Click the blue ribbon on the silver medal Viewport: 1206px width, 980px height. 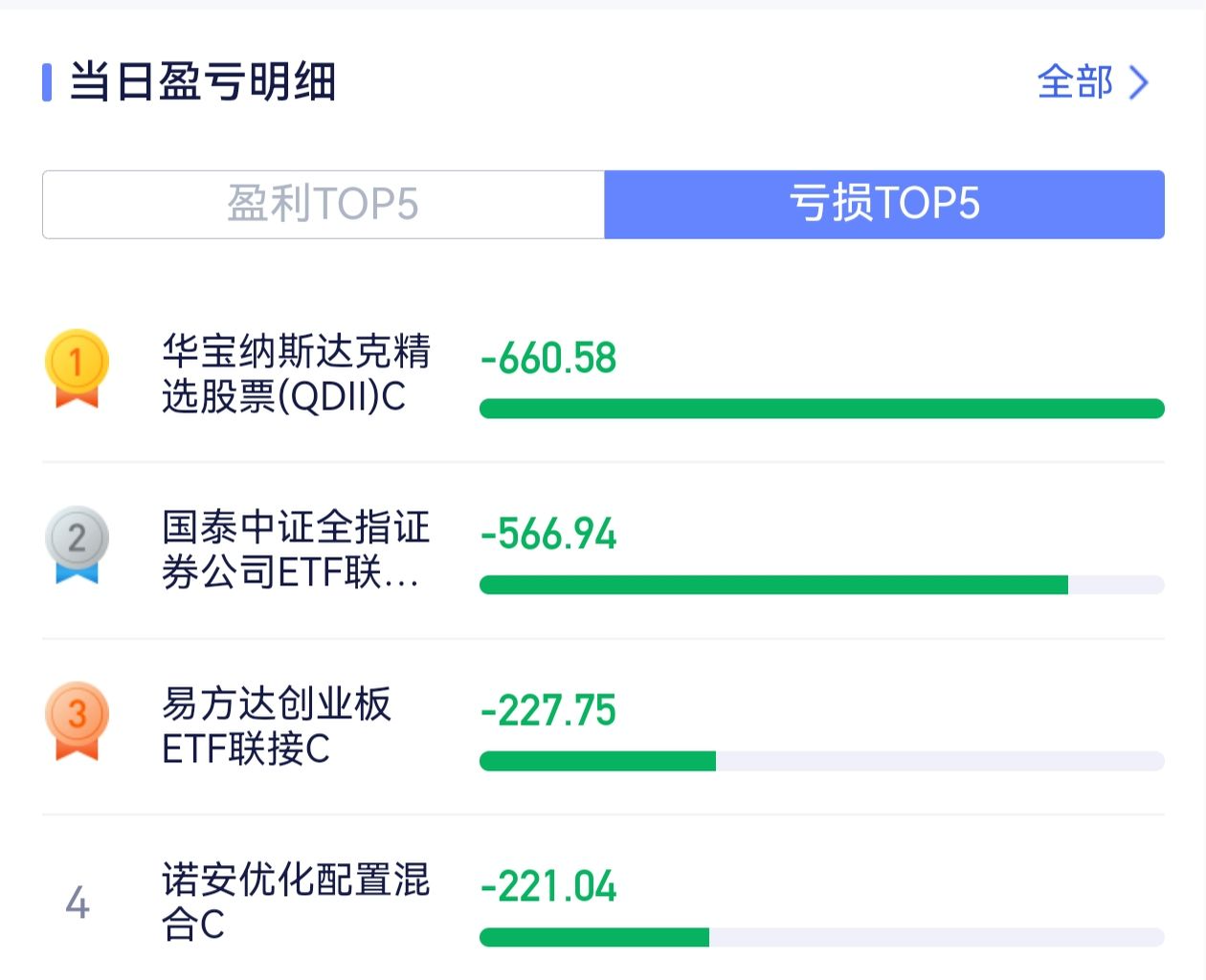78,574
